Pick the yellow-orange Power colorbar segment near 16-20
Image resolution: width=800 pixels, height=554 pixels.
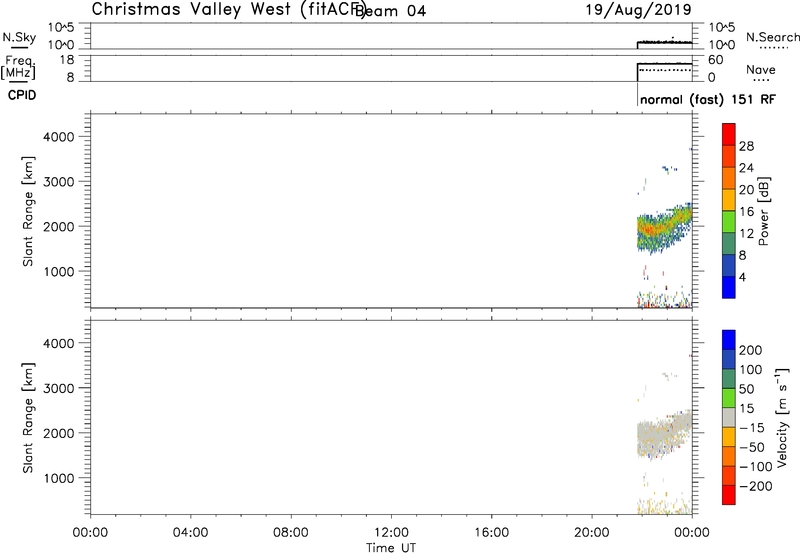pos(729,200)
